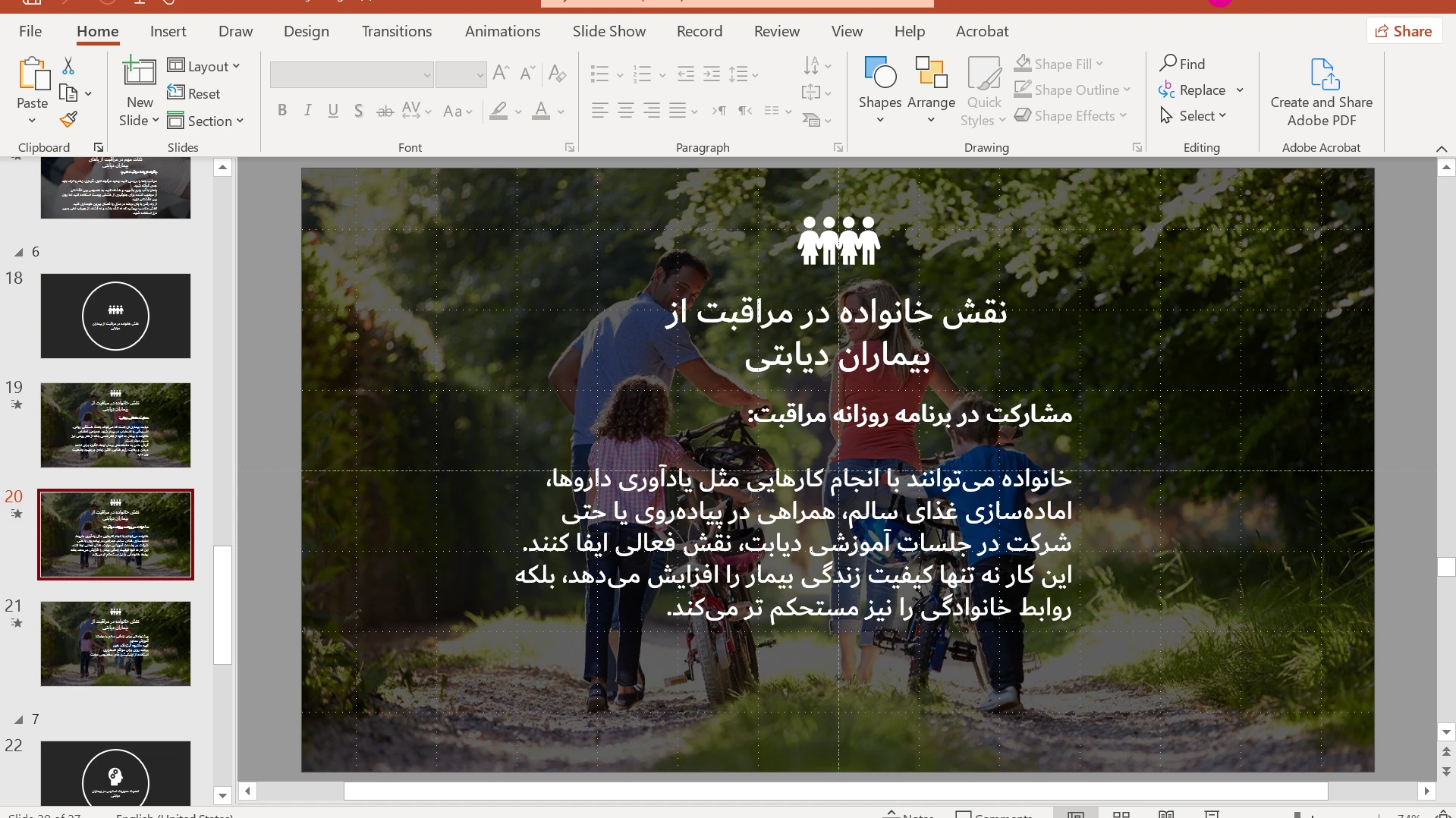Go to the Slide Show tab

pos(609,31)
